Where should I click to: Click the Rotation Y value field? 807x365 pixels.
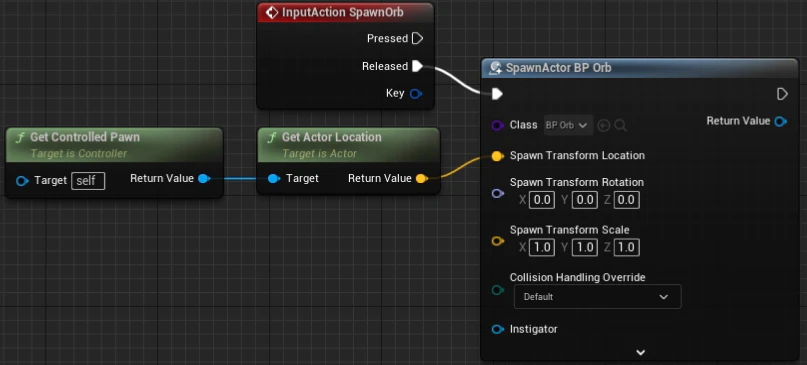coord(584,200)
